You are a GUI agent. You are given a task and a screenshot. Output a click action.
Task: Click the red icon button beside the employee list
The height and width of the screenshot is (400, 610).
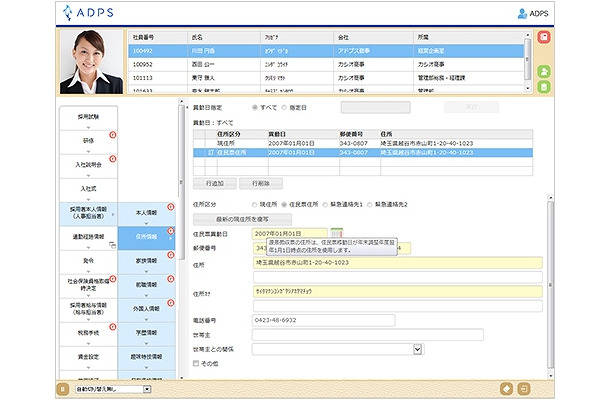tap(543, 37)
